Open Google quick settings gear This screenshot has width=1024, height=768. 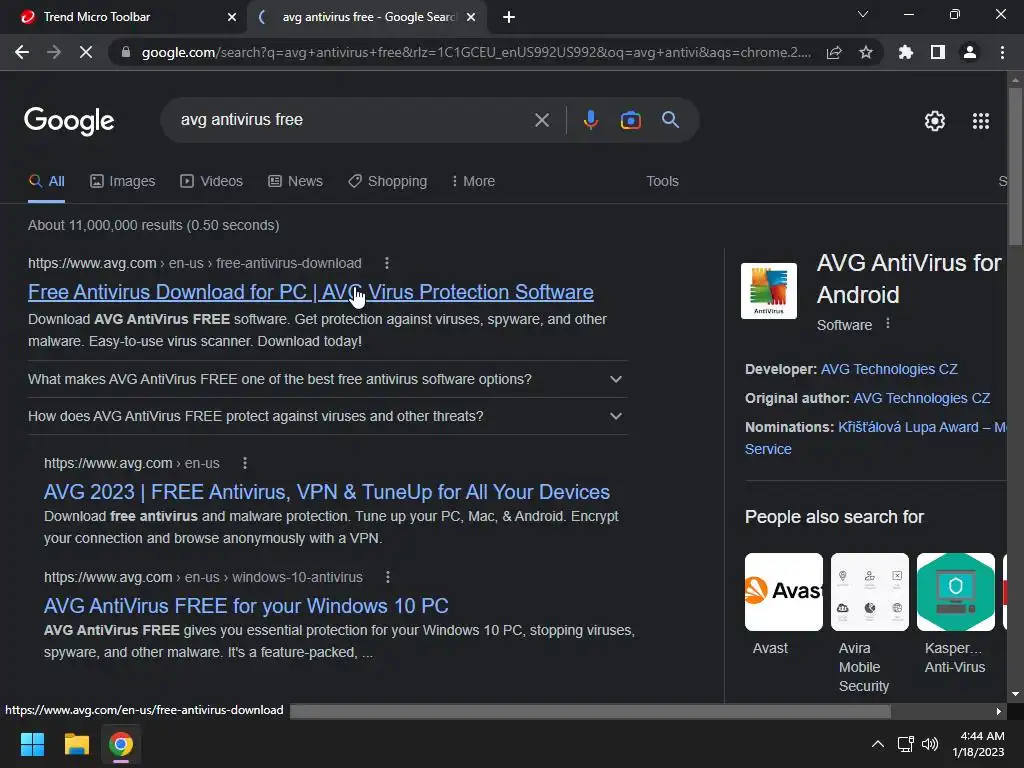(x=935, y=121)
